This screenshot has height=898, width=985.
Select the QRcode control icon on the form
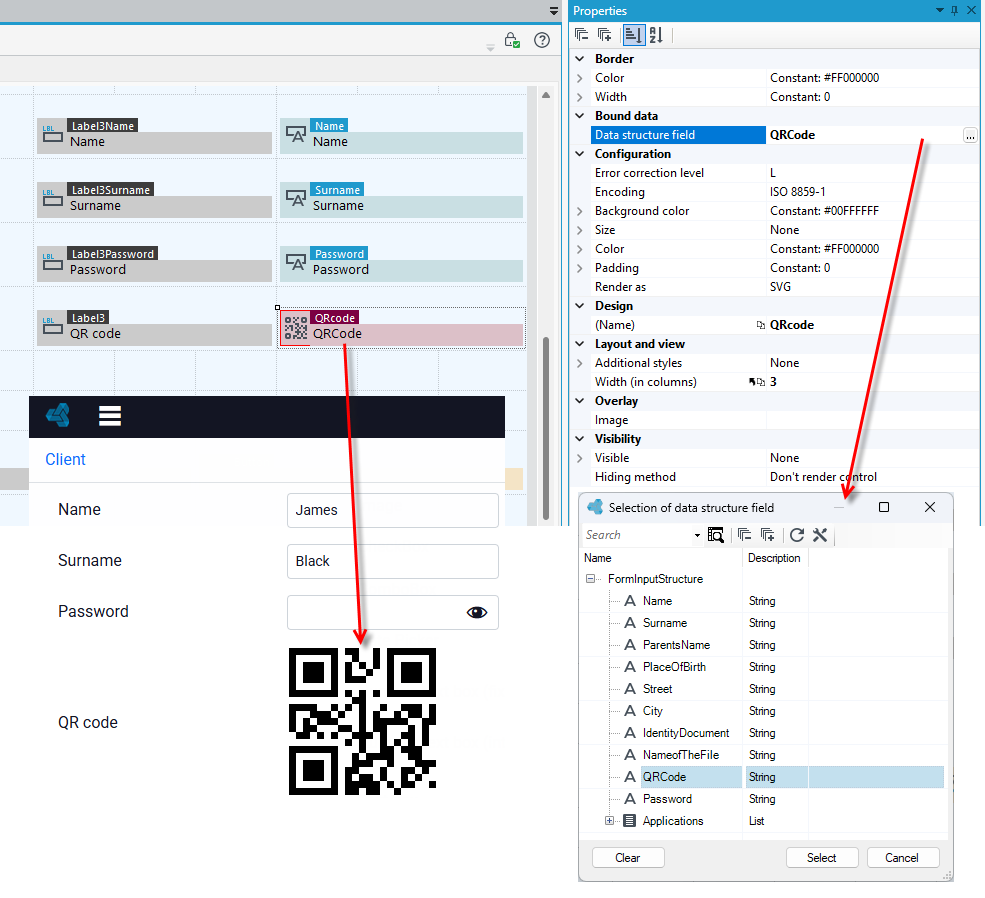pos(296,327)
